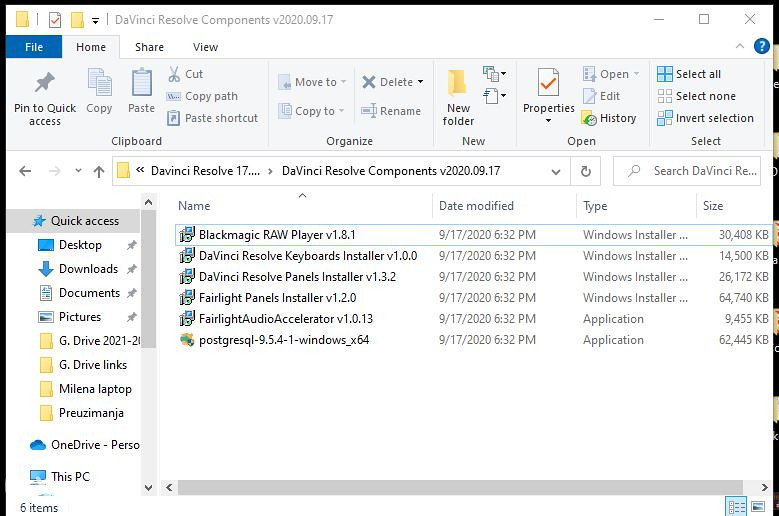
Task: Click Copy path in Clipboard group
Action: [202, 96]
